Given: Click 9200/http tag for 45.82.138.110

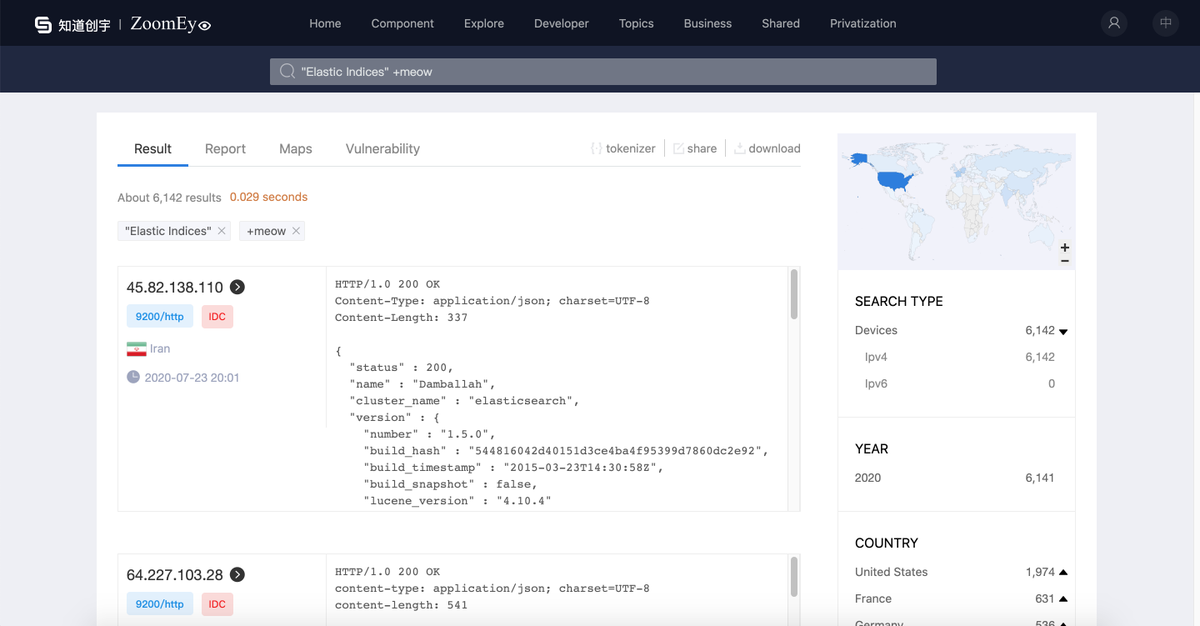Looking at the screenshot, I should 160,317.
